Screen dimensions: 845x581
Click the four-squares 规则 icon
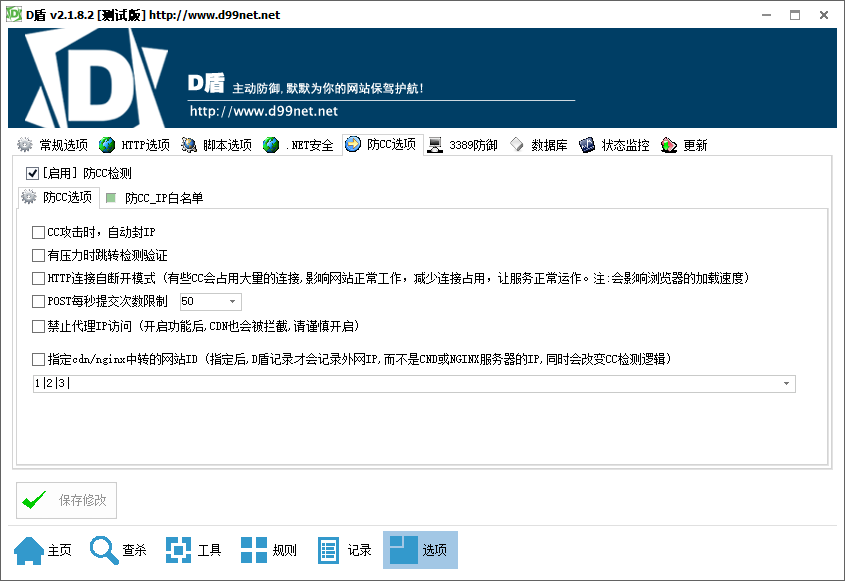click(x=254, y=550)
